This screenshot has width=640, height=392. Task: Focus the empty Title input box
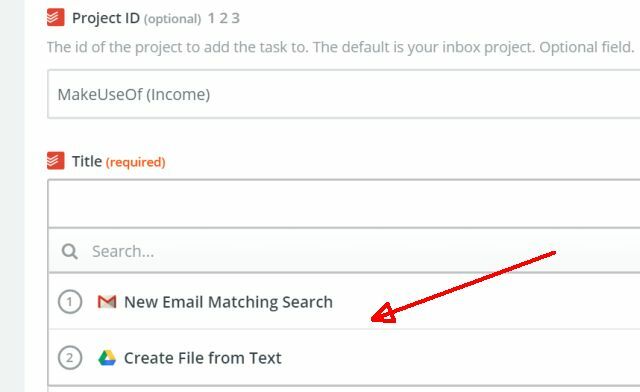(x=344, y=203)
